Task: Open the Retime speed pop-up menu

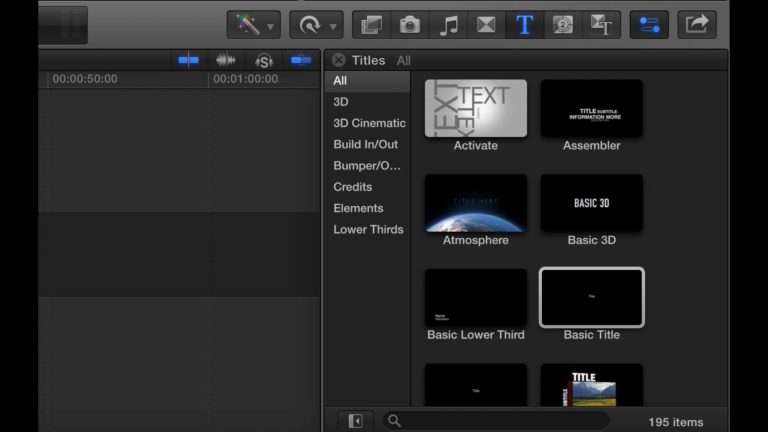Action: pos(315,25)
